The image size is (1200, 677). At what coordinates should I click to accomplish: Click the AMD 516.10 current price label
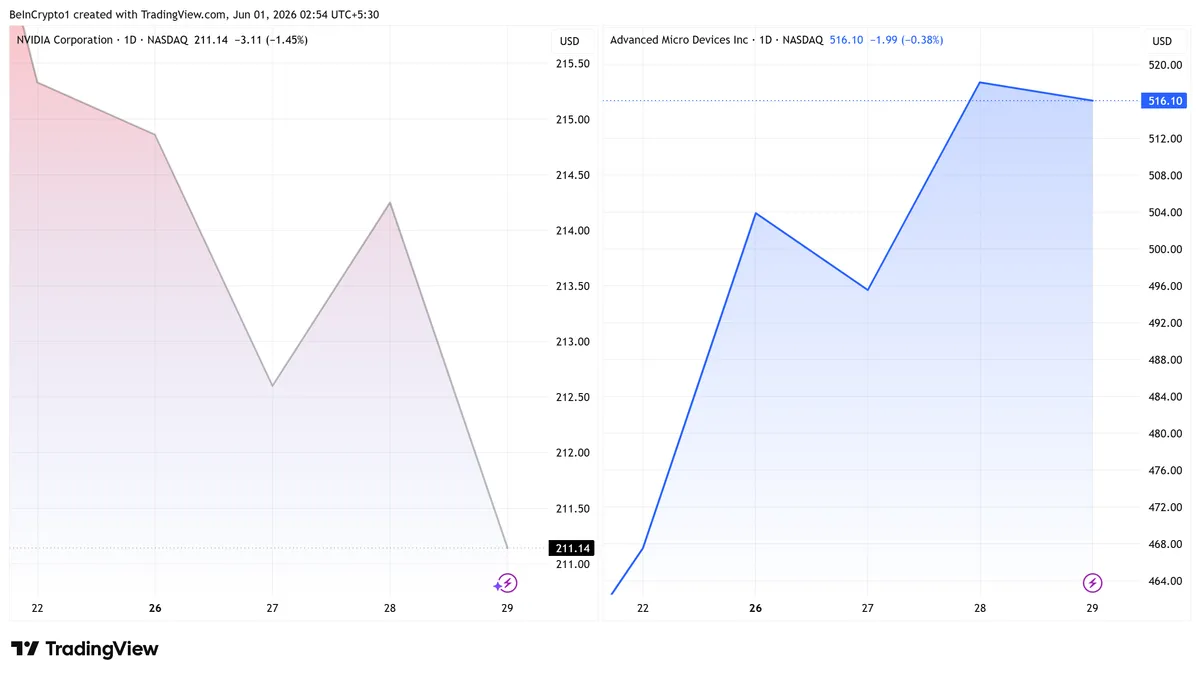click(1163, 101)
